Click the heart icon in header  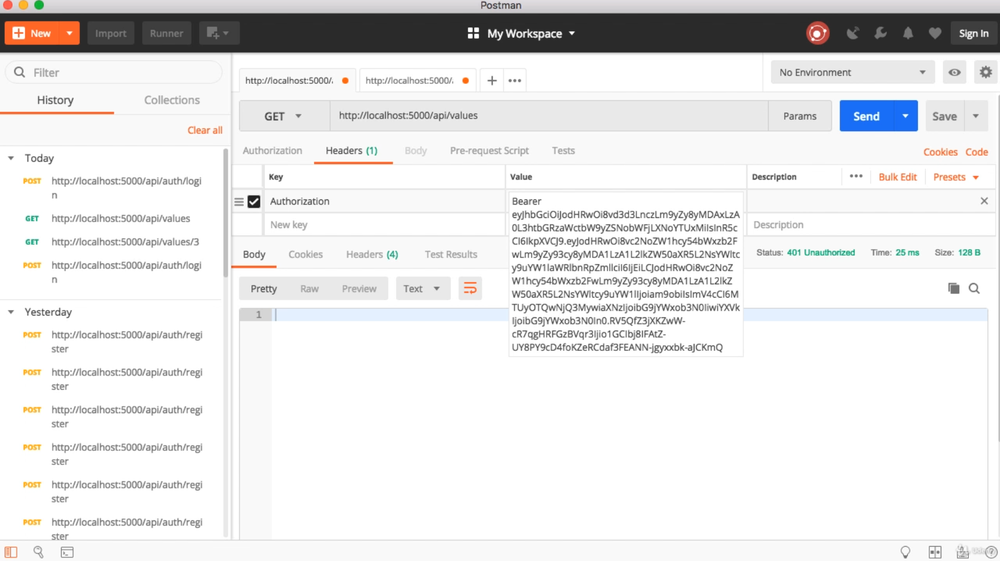pyautogui.click(x=935, y=33)
